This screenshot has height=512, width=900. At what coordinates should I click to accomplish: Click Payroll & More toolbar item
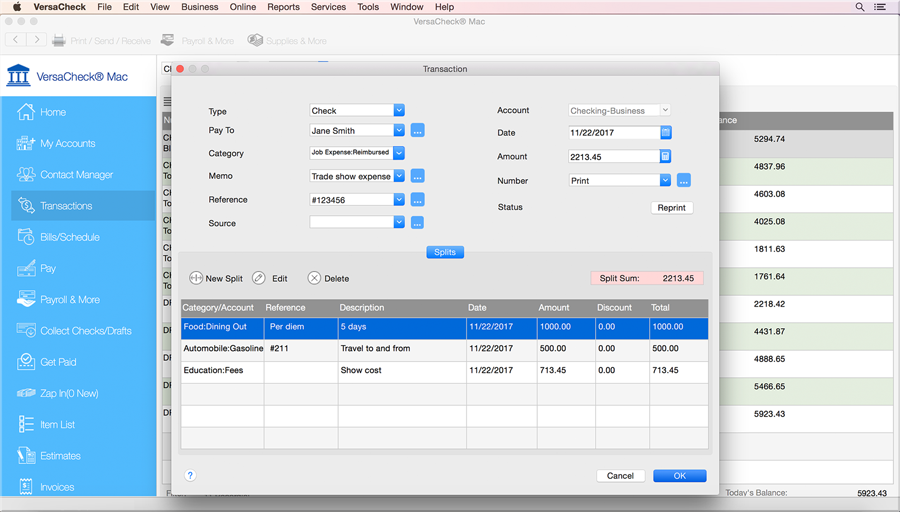click(x=197, y=41)
